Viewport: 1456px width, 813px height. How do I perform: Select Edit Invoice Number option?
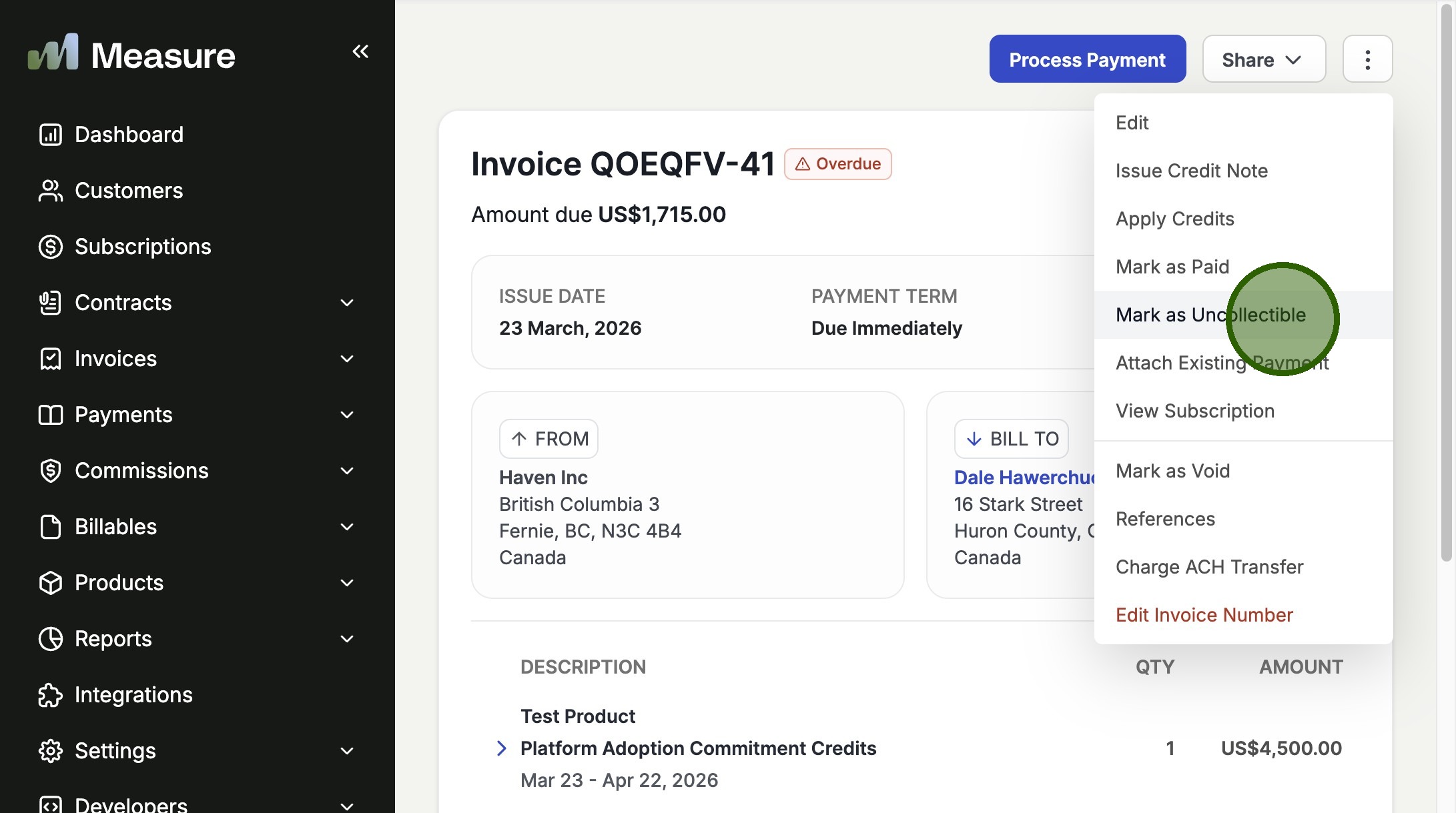click(1204, 615)
